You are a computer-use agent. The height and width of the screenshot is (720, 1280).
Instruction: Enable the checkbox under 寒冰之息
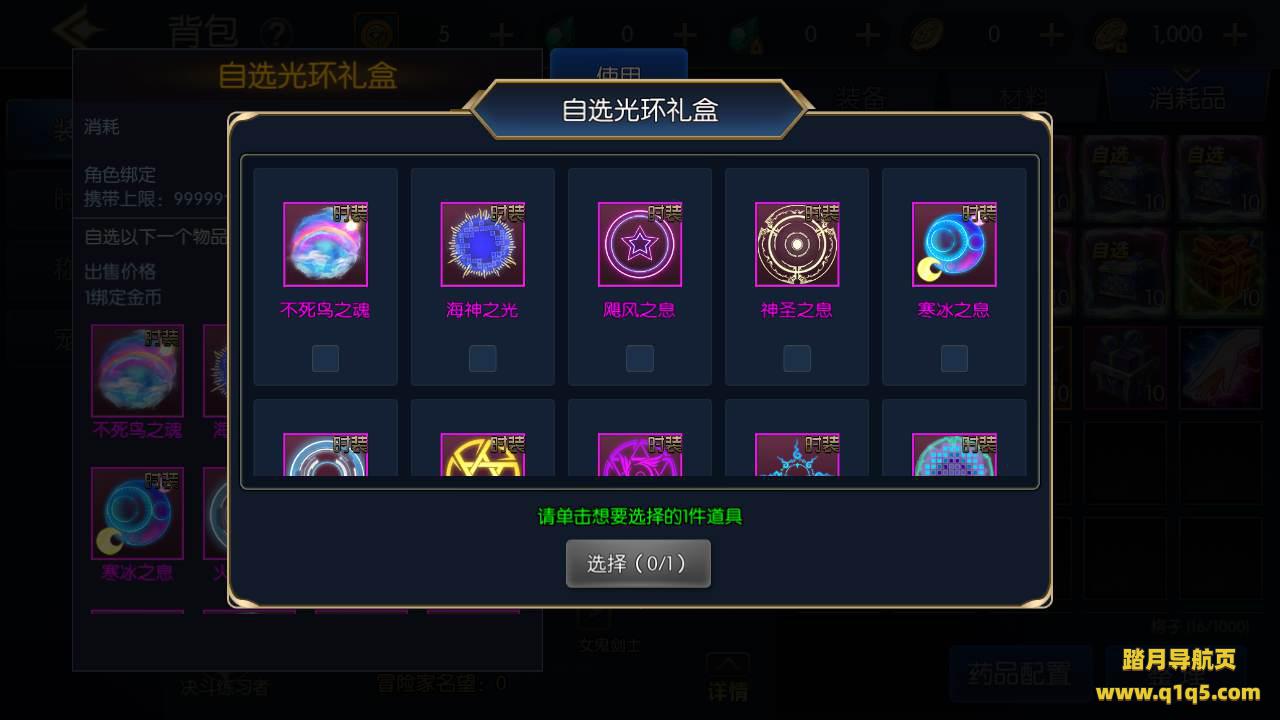[954, 358]
